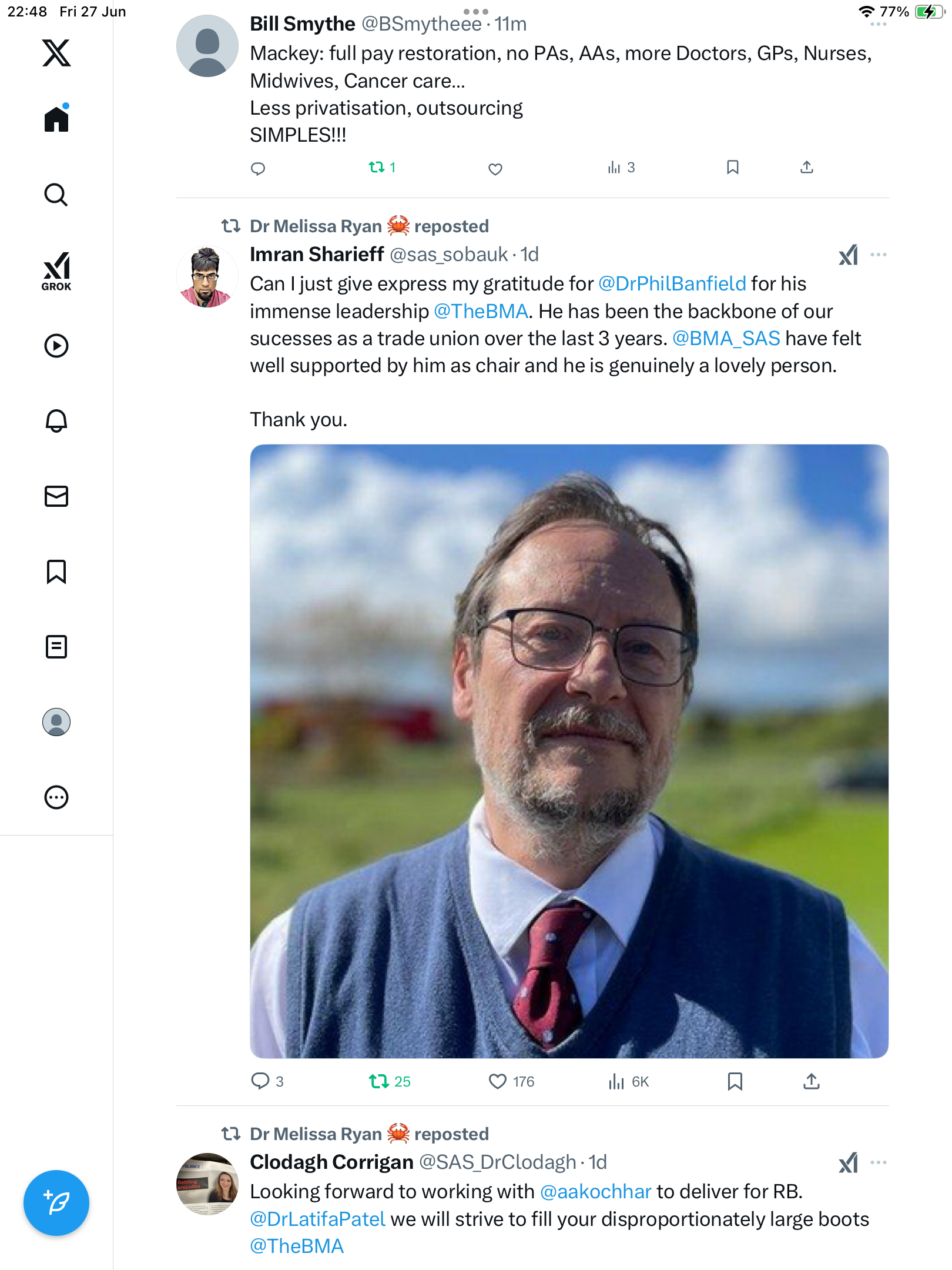
Task: Bookmark Bill Smythe's post
Action: coord(732,168)
